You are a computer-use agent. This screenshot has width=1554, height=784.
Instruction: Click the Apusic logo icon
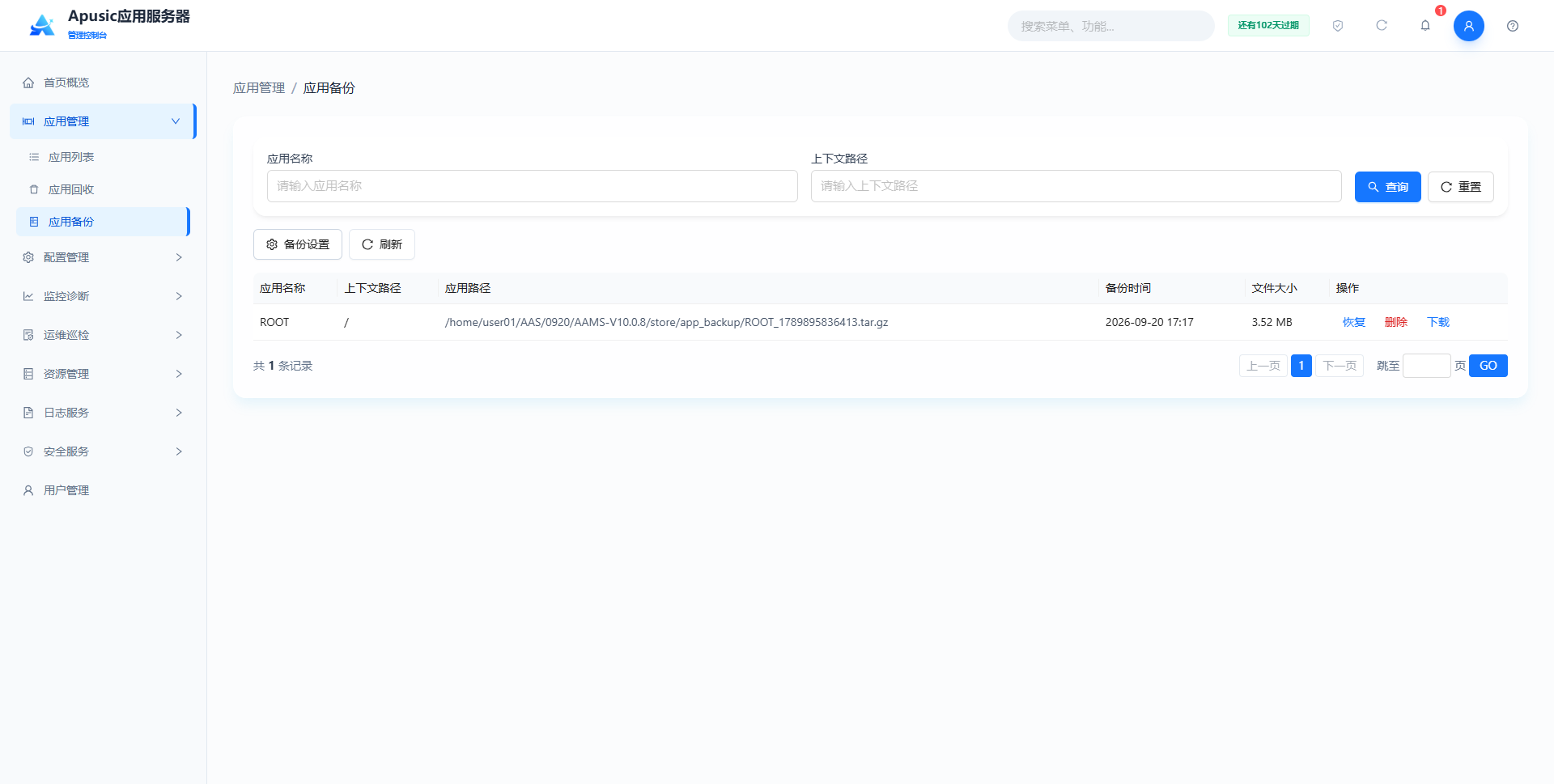pyautogui.click(x=42, y=25)
